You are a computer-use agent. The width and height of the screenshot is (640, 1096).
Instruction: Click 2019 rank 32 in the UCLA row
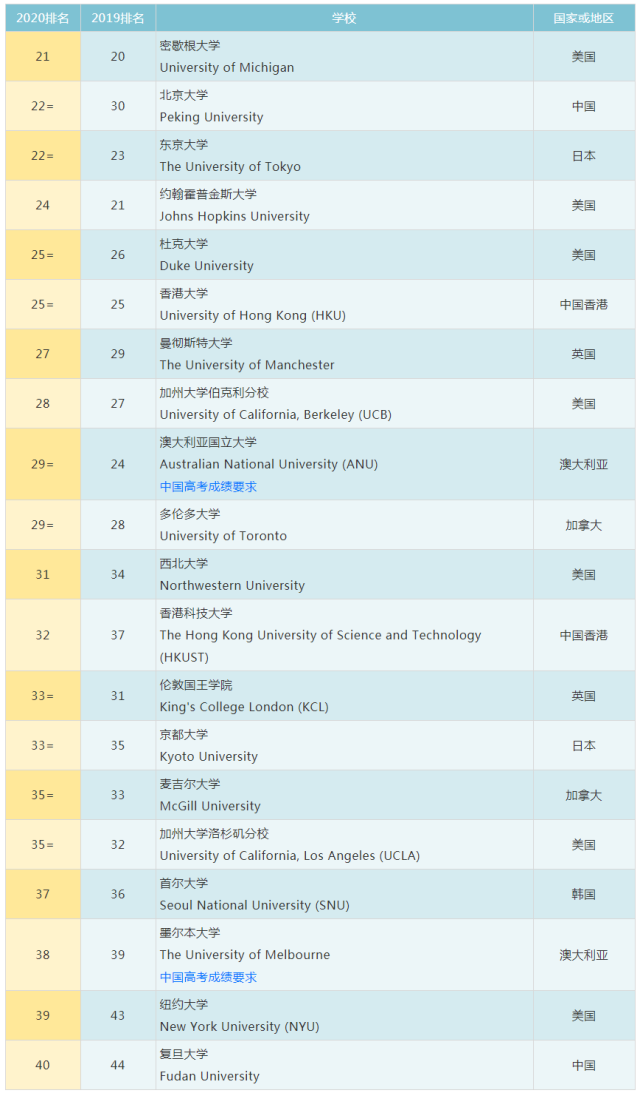[118, 845]
